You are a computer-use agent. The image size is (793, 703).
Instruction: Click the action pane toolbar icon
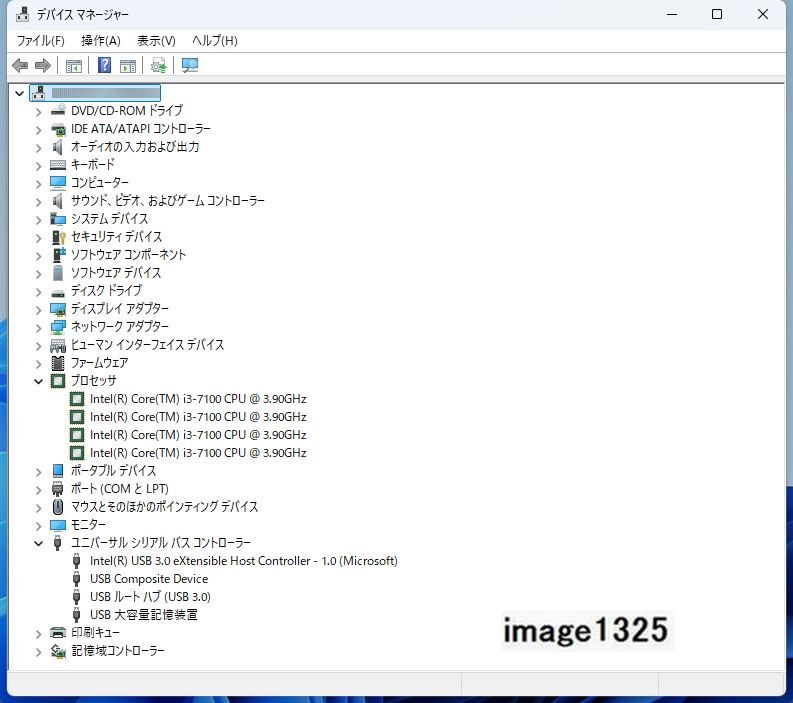pos(127,65)
